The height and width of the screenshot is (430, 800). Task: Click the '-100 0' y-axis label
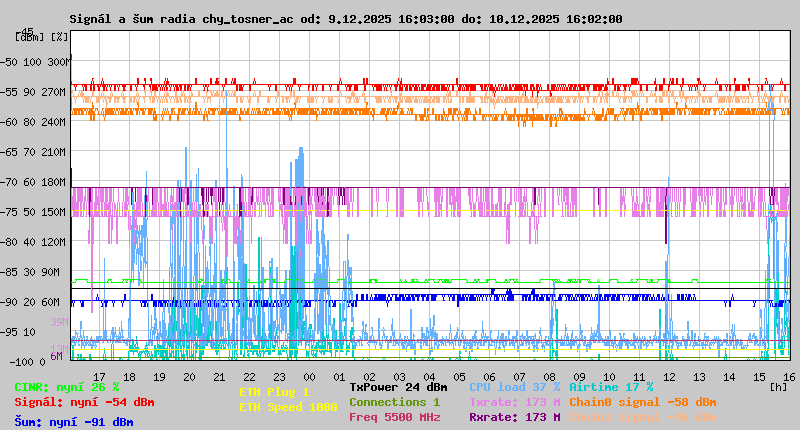(x=27, y=362)
